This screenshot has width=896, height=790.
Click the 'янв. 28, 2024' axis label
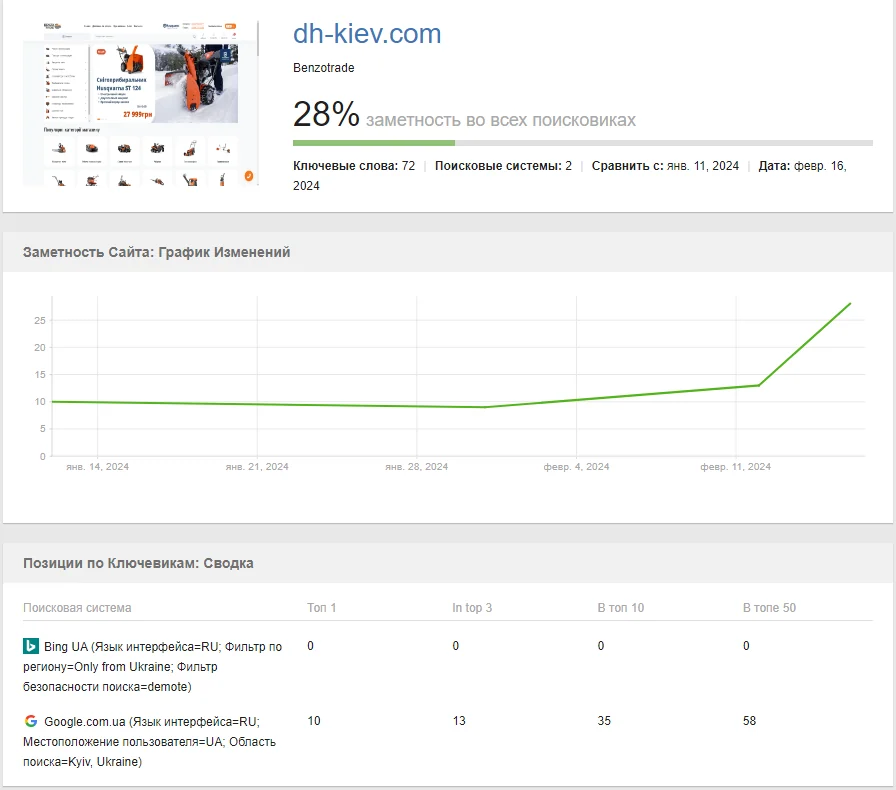417,466
